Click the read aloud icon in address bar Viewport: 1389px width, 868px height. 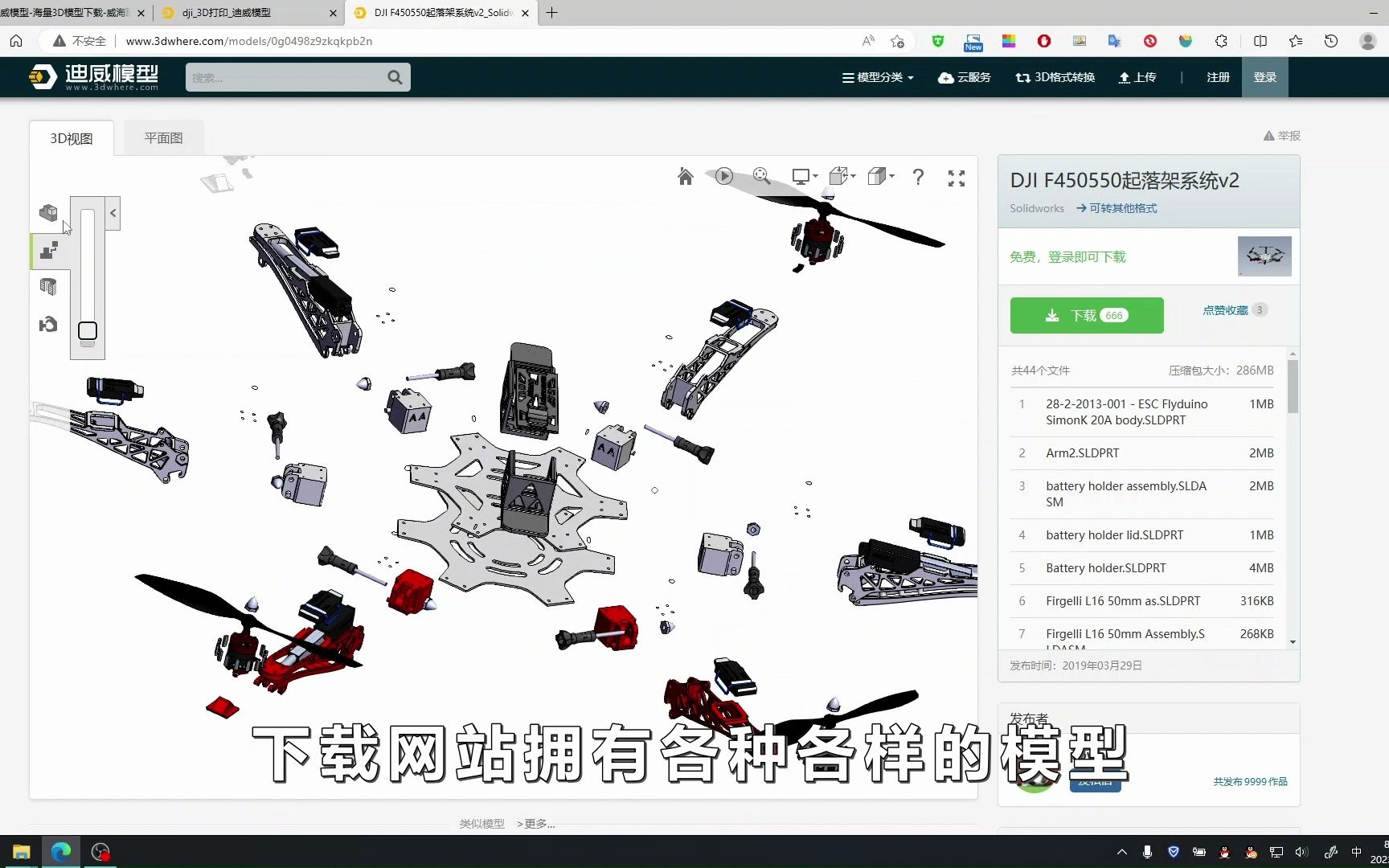(868, 41)
